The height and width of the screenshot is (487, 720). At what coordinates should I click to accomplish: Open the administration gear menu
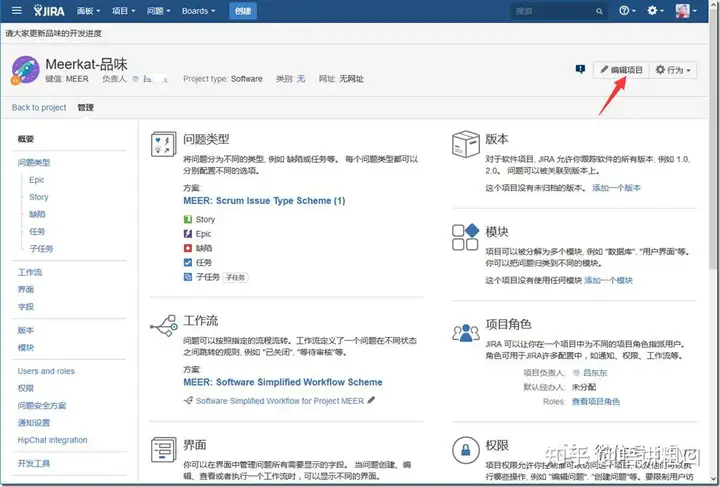pyautogui.click(x=655, y=11)
